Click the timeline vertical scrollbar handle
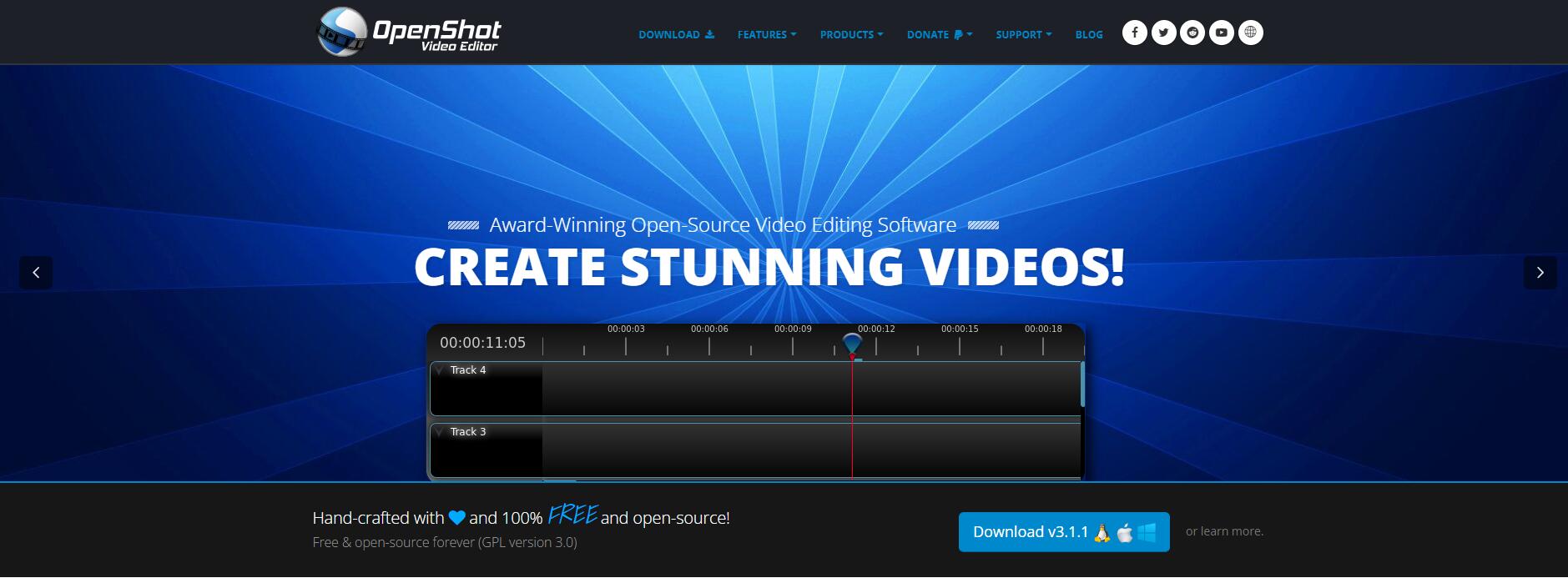Screen dimensions: 1568x578 tap(1082, 384)
